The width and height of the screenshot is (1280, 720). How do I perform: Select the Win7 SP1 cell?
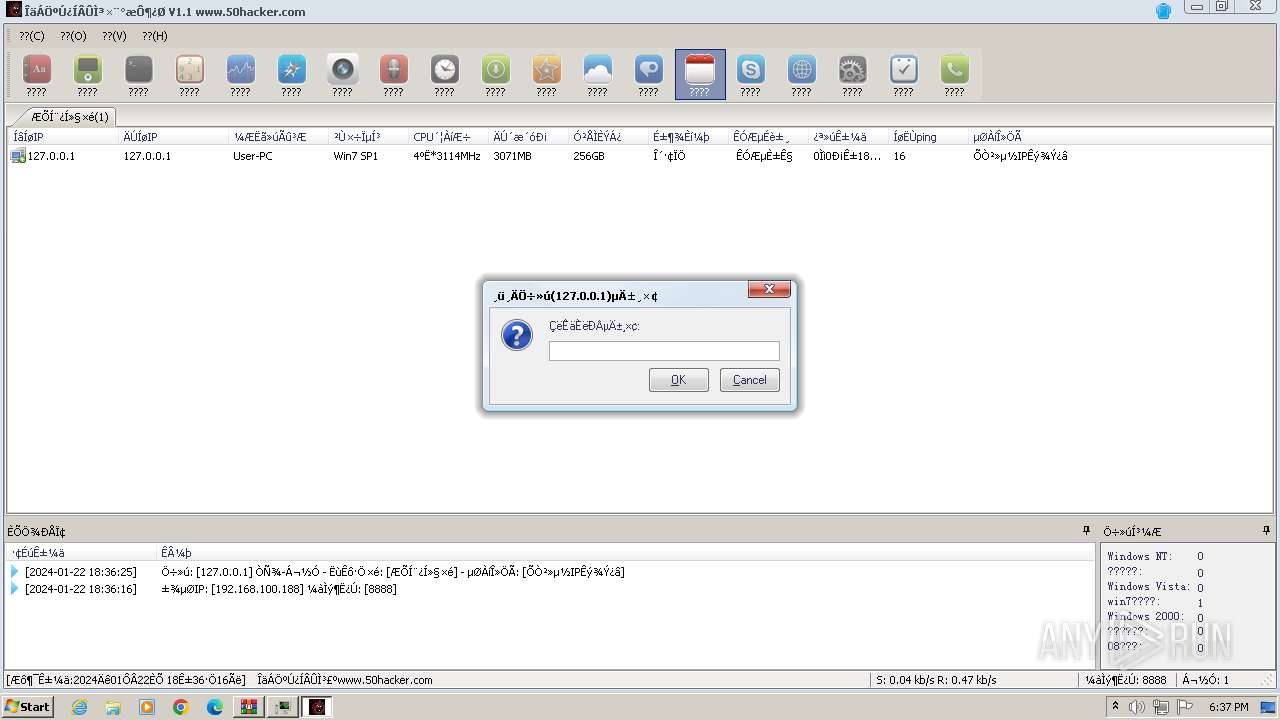pyautogui.click(x=356, y=156)
